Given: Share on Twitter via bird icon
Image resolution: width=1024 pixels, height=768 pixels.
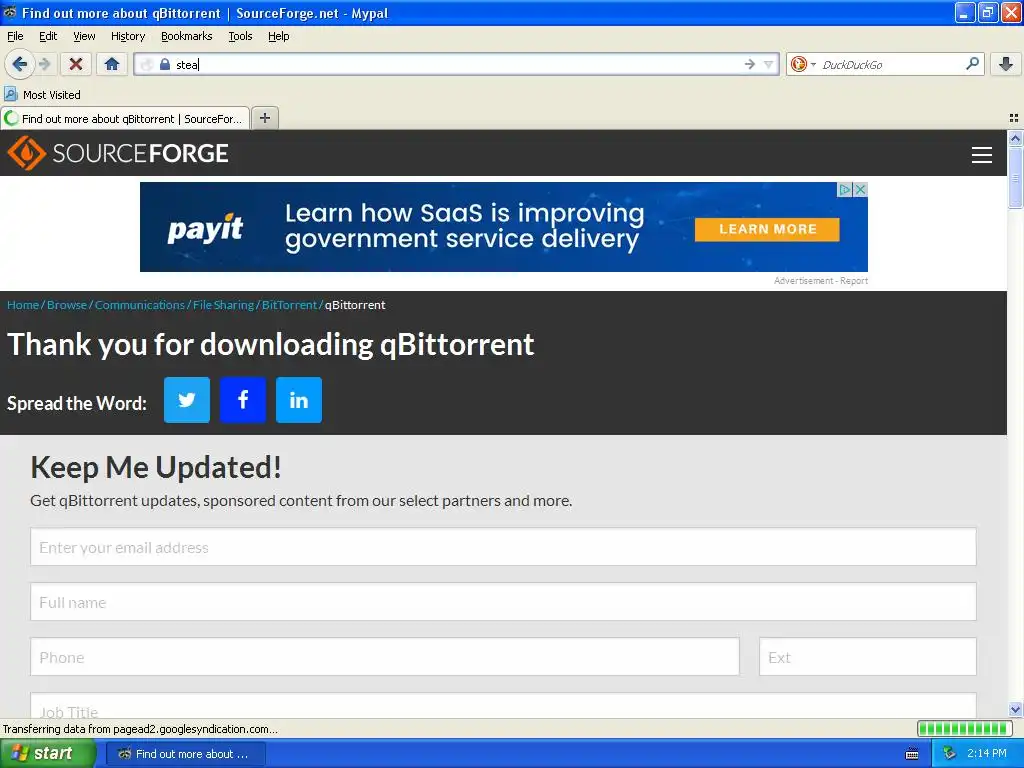Looking at the screenshot, I should (187, 400).
